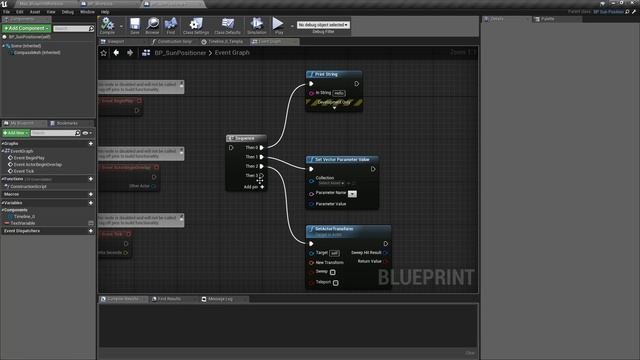Collapse the Functions section

[x=3, y=179]
